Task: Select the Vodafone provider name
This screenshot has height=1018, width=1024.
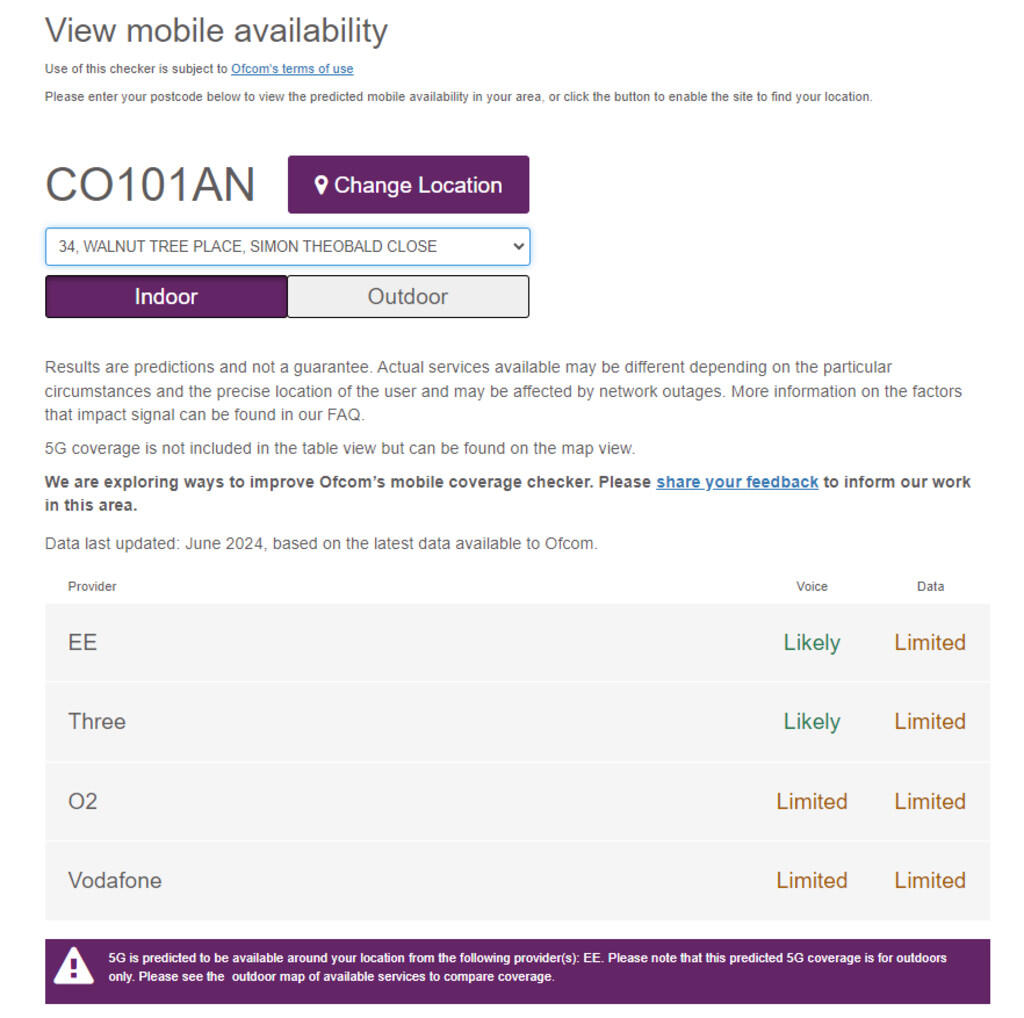Action: coord(115,880)
